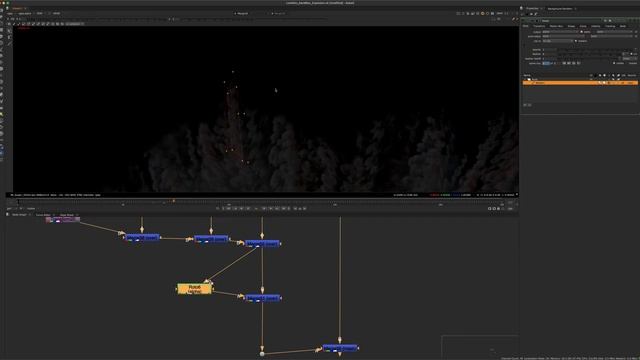Click the orange playhead marker on timeline
Screen dimensions: 640x360
(174, 200)
